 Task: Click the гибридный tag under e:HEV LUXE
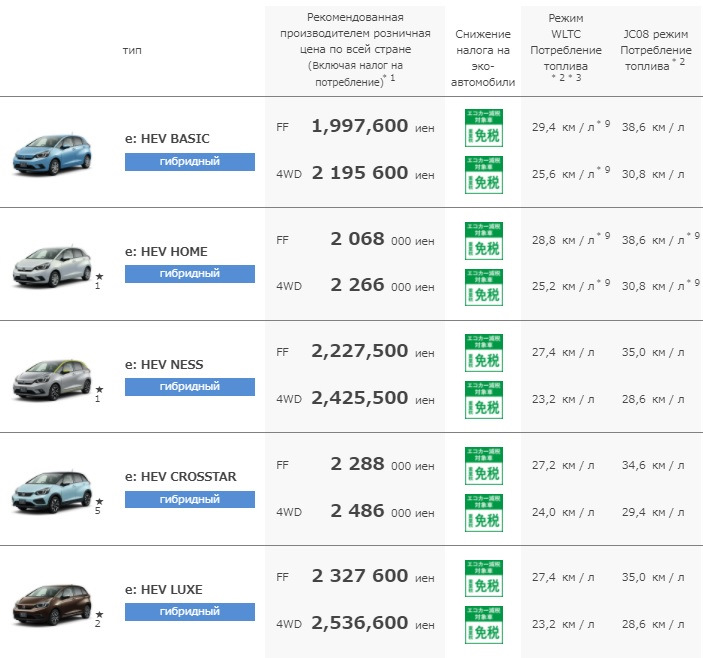tap(190, 612)
